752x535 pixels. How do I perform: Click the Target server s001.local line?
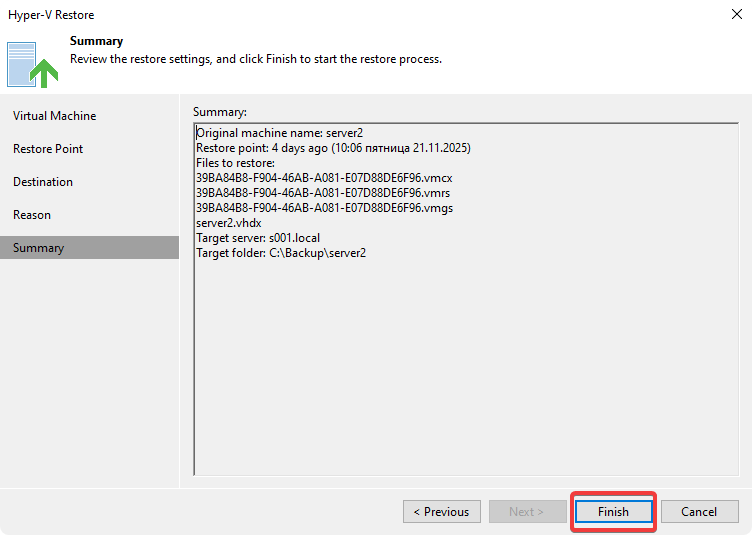click(x=258, y=238)
